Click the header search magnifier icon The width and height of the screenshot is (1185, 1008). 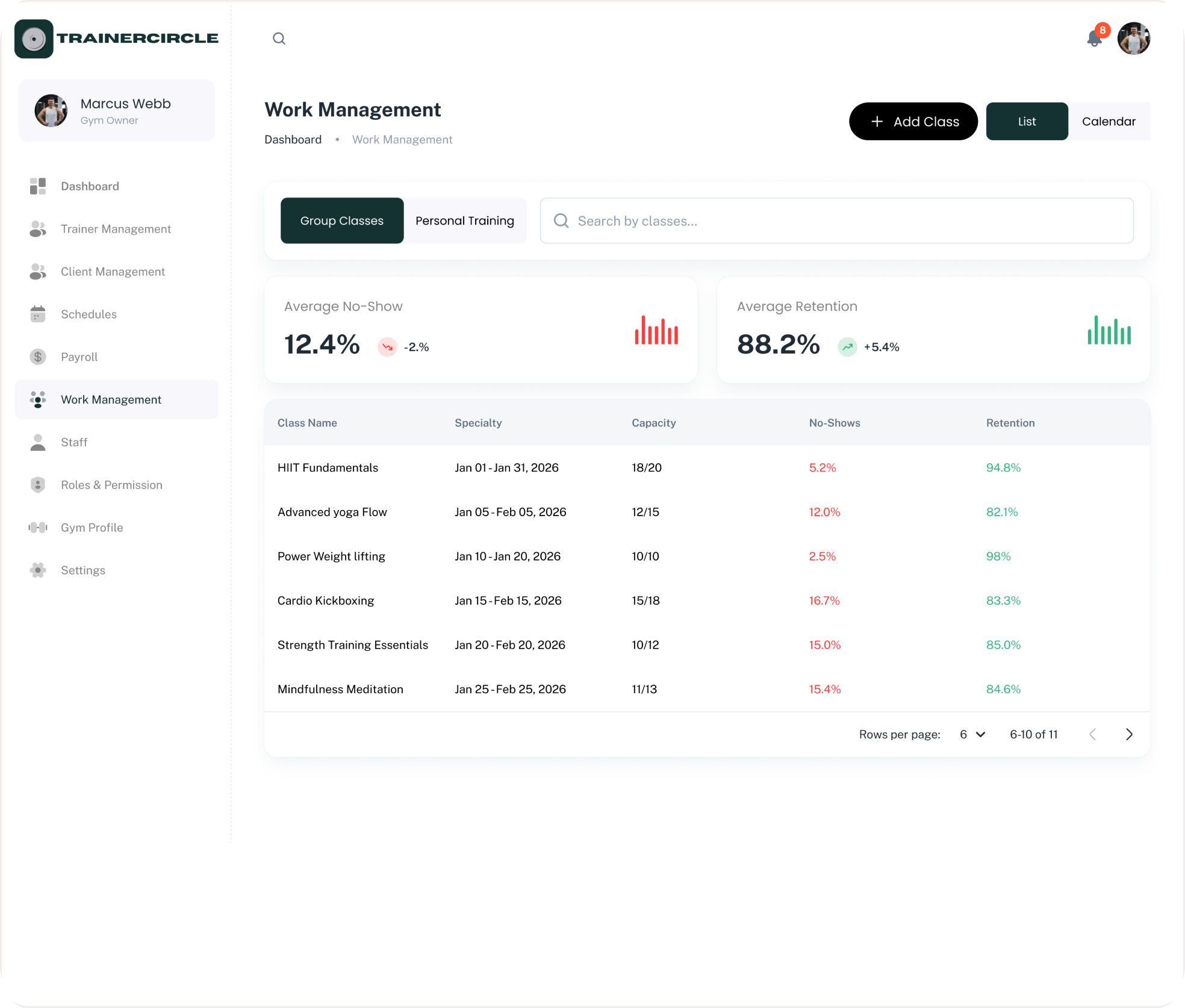coord(279,39)
